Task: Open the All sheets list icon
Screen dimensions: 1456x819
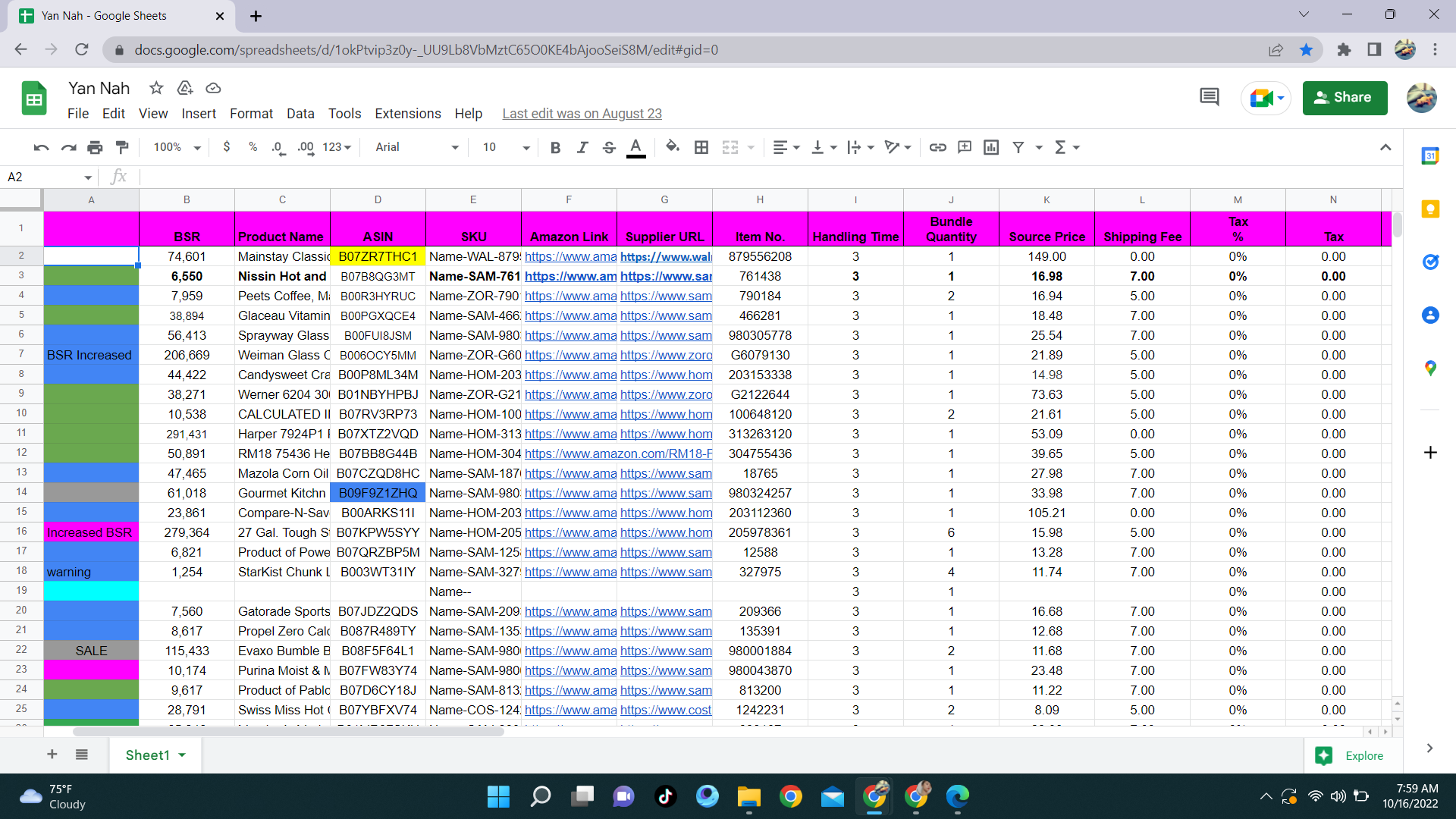Action: (82, 755)
